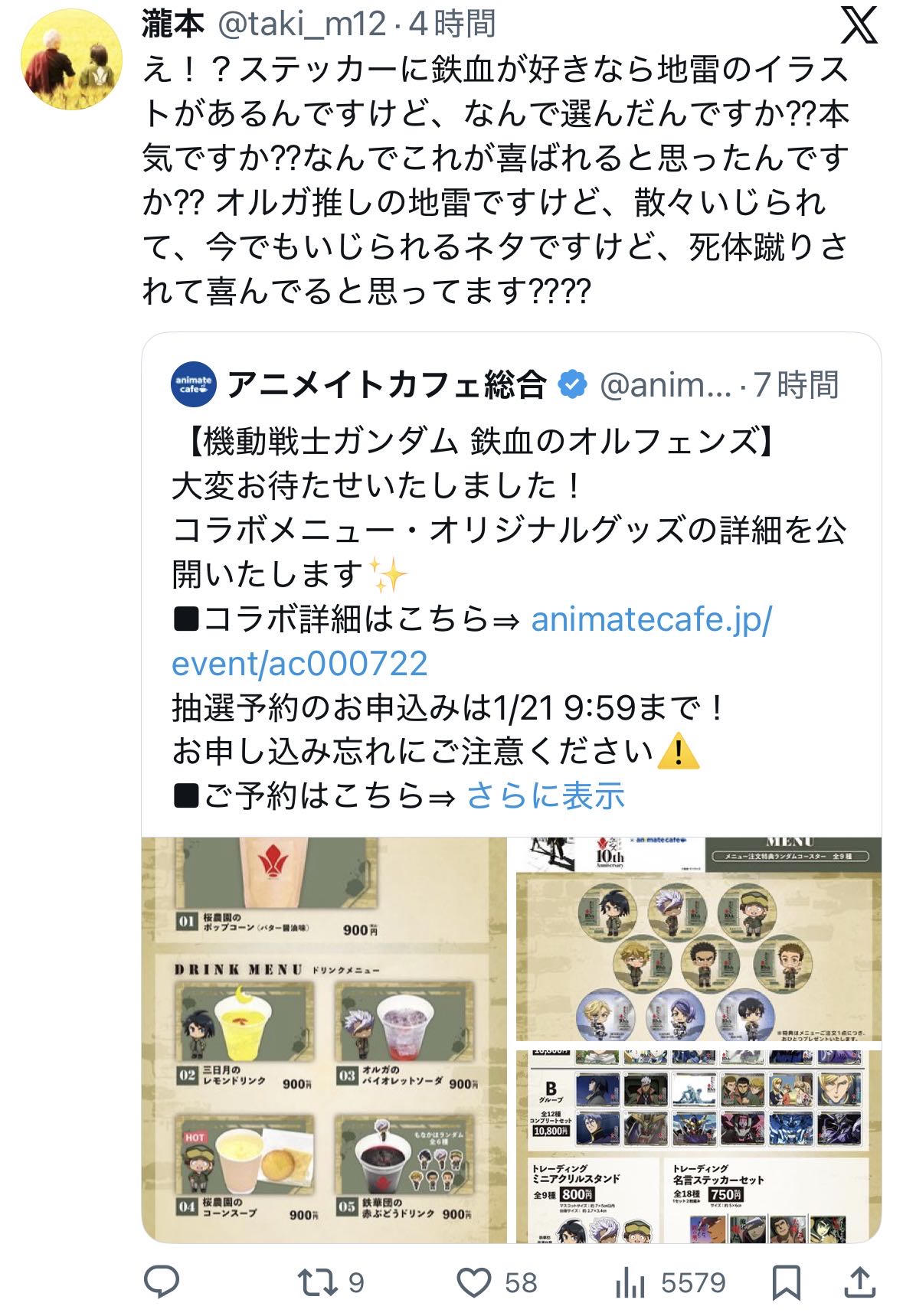The height and width of the screenshot is (1316, 903).
Task: Open the drink menu image thumbnail
Action: click(x=325, y=1040)
